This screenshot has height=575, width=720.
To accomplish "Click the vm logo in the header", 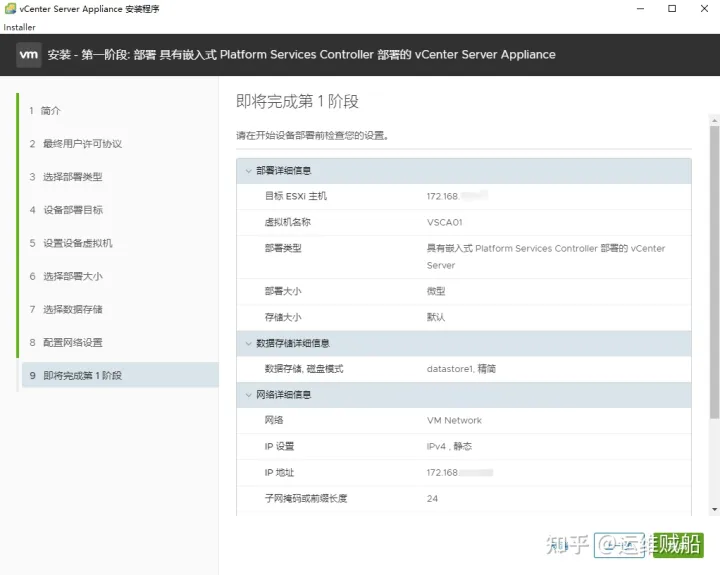I will click(x=28, y=55).
